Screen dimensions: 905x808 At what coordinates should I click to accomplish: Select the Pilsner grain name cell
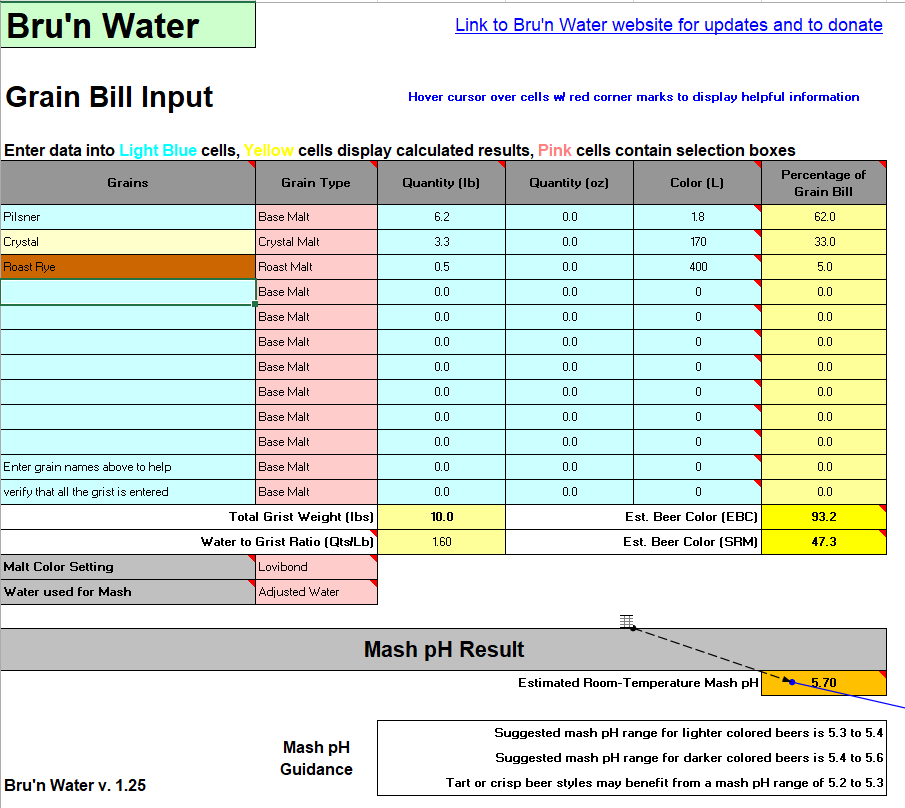pos(128,217)
